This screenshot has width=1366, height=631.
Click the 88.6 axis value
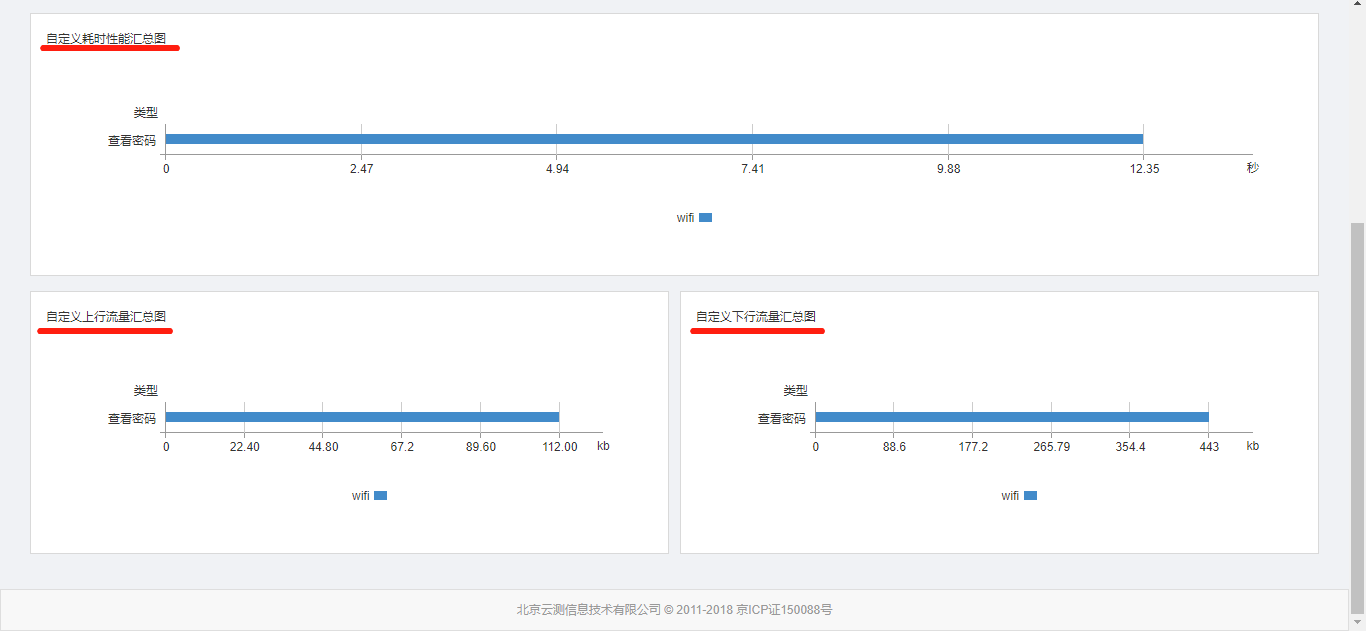coord(894,447)
